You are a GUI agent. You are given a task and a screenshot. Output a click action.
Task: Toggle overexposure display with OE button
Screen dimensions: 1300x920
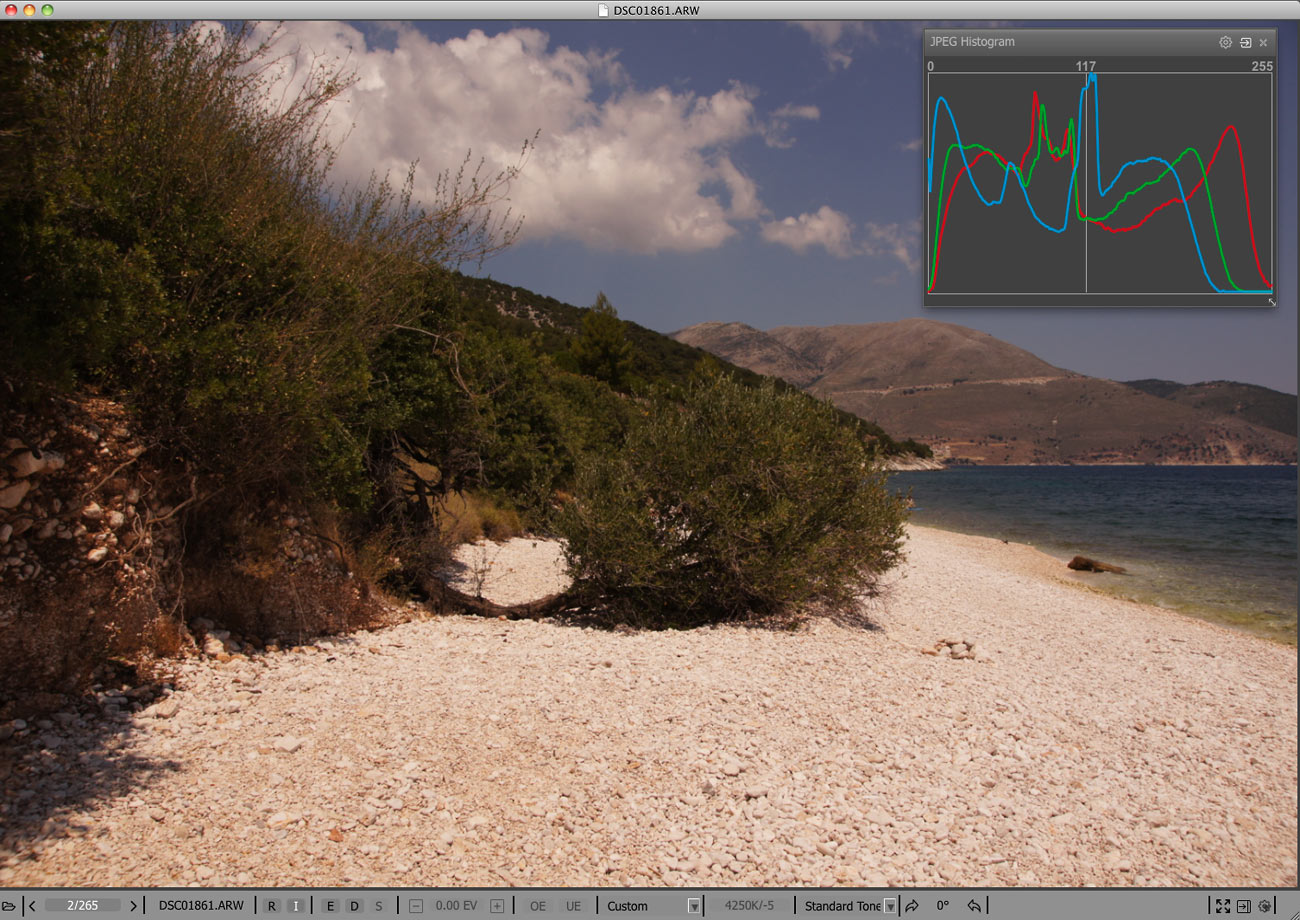tap(538, 906)
